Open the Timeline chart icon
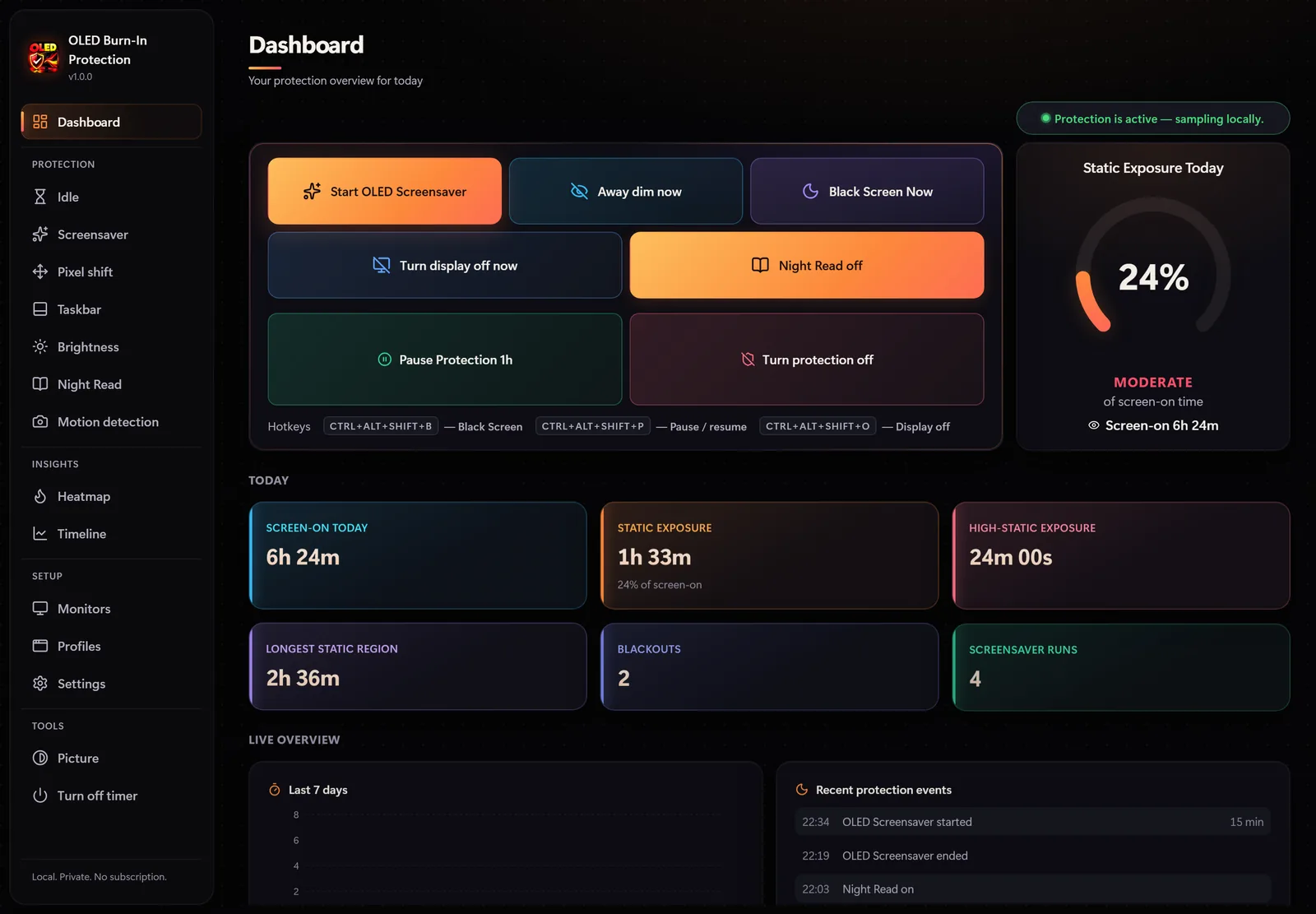Viewport: 1316px width, 914px height. point(39,534)
